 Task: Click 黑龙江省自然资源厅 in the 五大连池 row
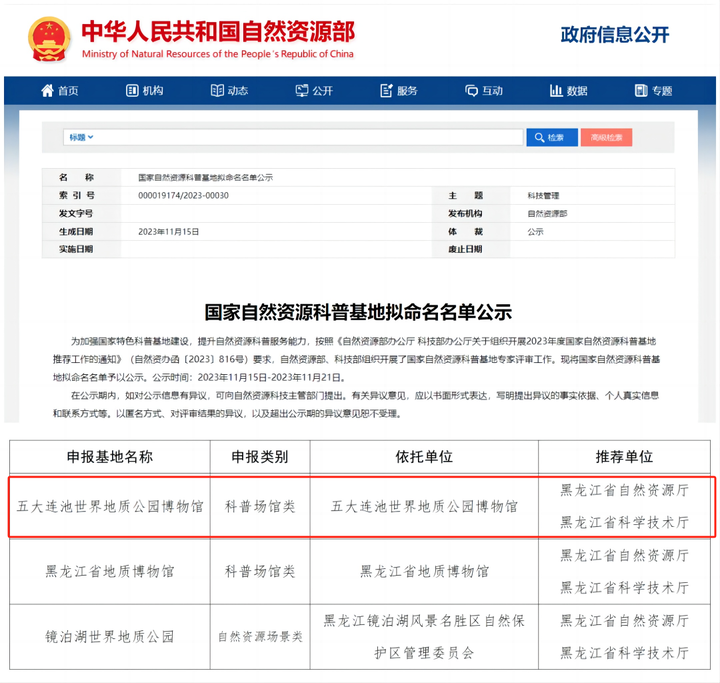(624, 491)
